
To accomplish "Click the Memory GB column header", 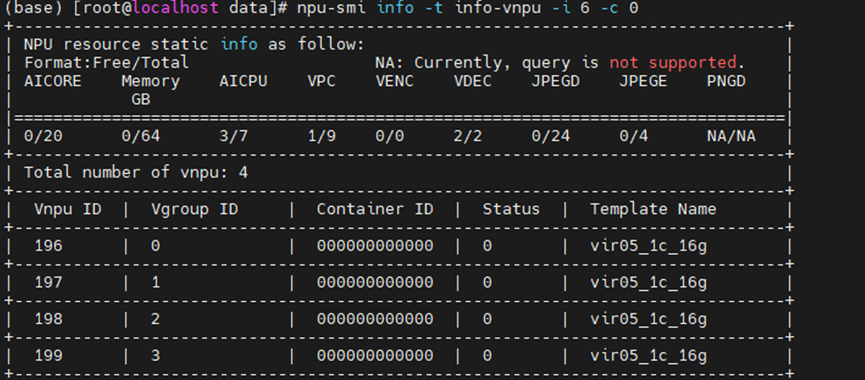I will coord(151,90).
